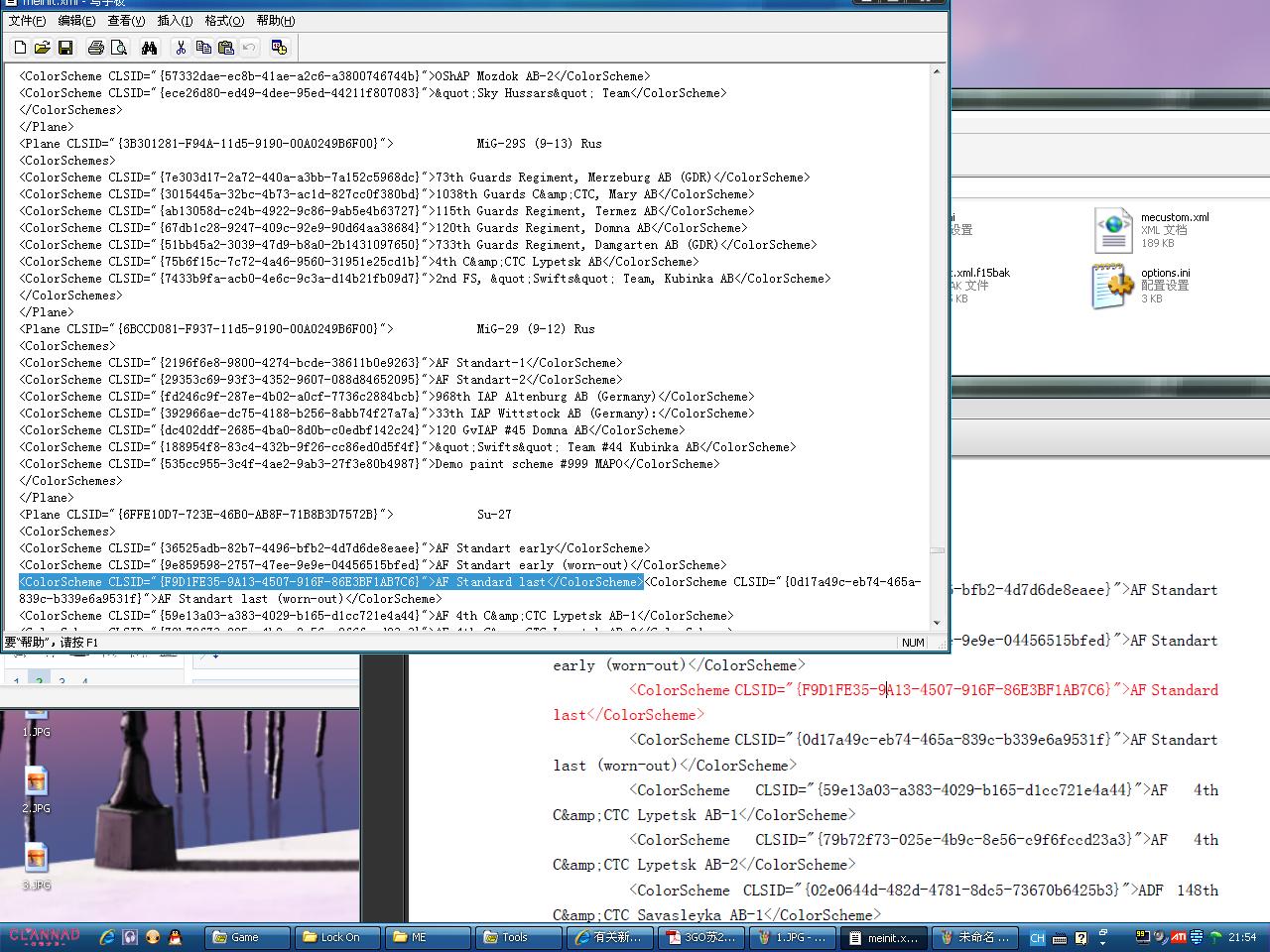The image size is (1270, 952).
Task: Click the New document toolbar icon
Action: pyautogui.click(x=20, y=47)
